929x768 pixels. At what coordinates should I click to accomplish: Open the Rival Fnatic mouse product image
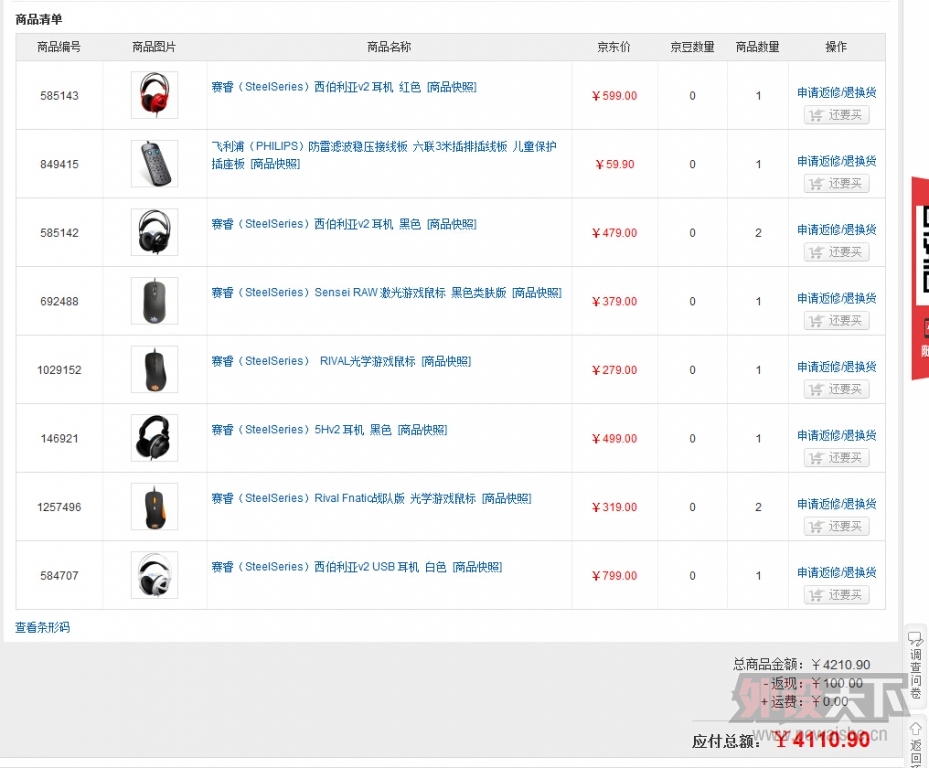154,507
